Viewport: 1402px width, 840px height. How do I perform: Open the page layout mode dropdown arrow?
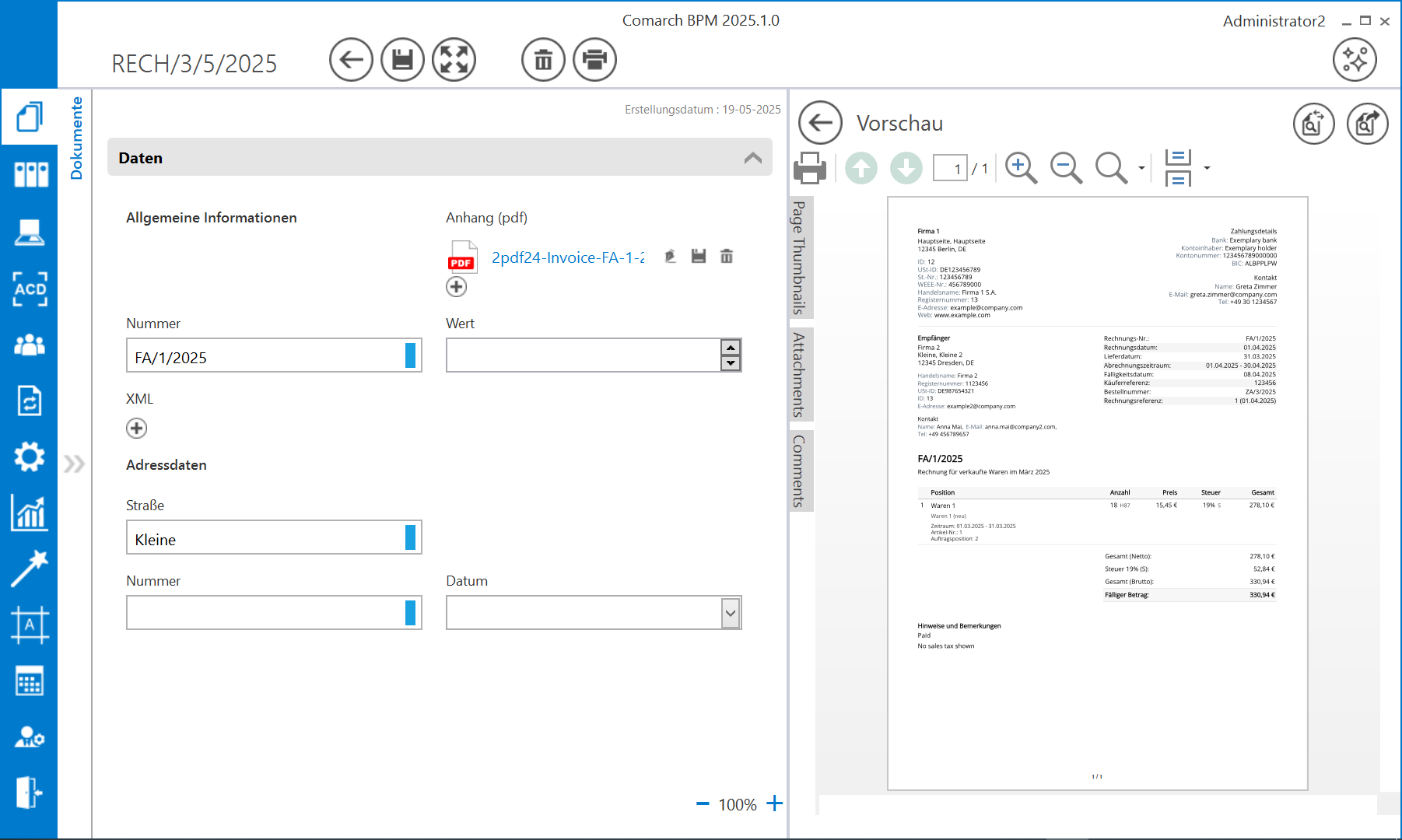tap(1207, 168)
